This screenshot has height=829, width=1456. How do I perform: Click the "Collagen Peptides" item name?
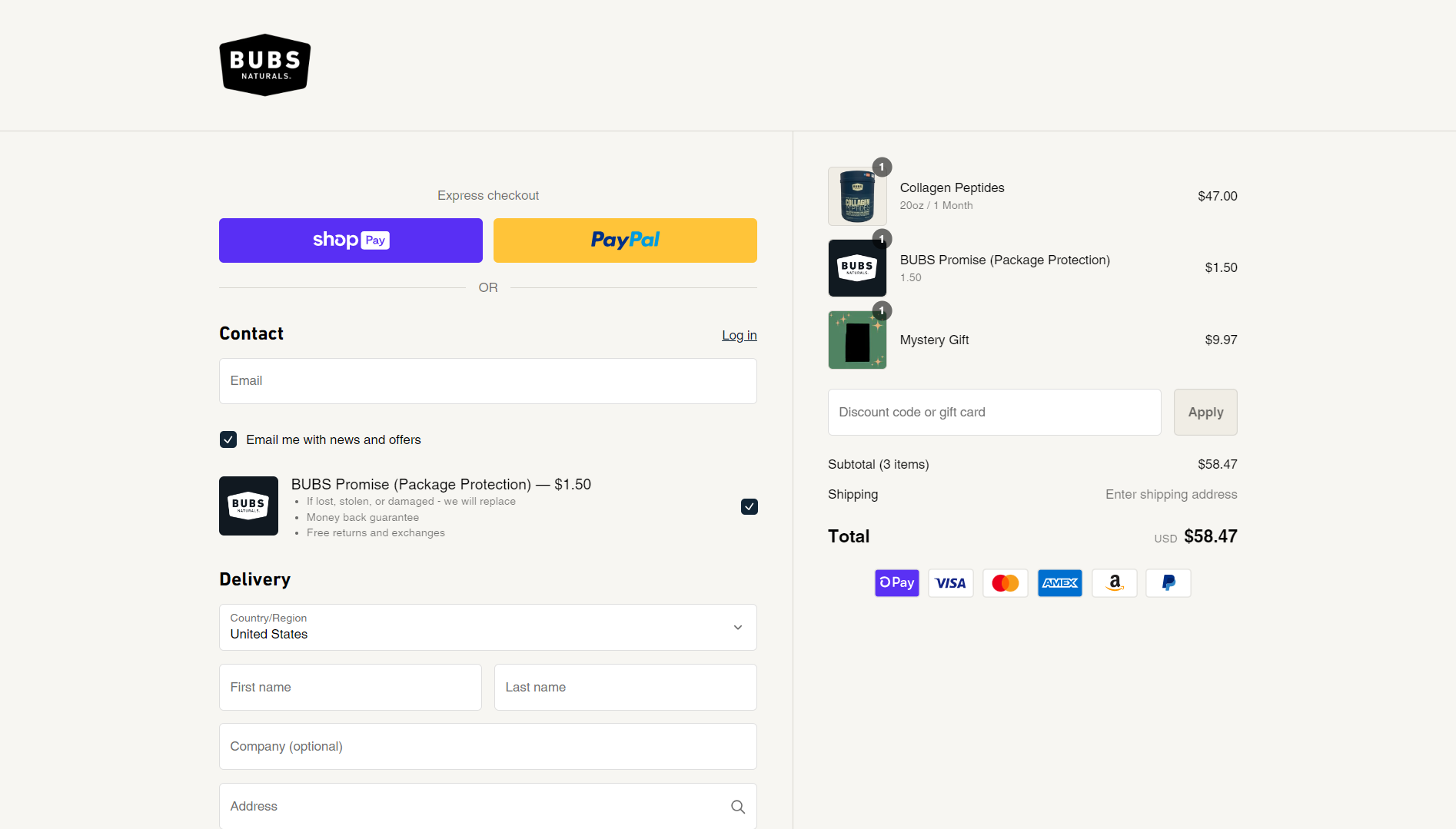pyautogui.click(x=952, y=187)
